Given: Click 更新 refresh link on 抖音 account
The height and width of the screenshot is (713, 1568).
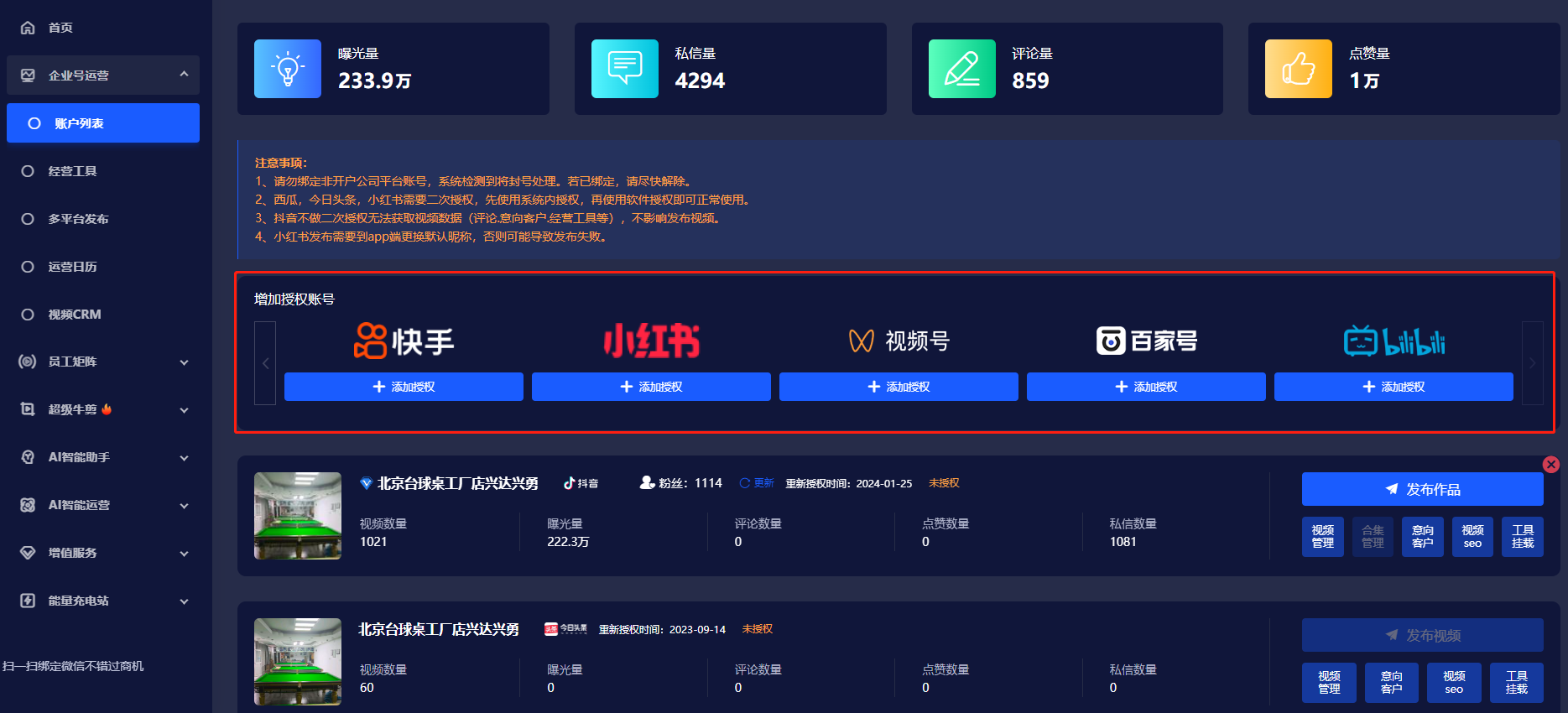Looking at the screenshot, I should [757, 483].
